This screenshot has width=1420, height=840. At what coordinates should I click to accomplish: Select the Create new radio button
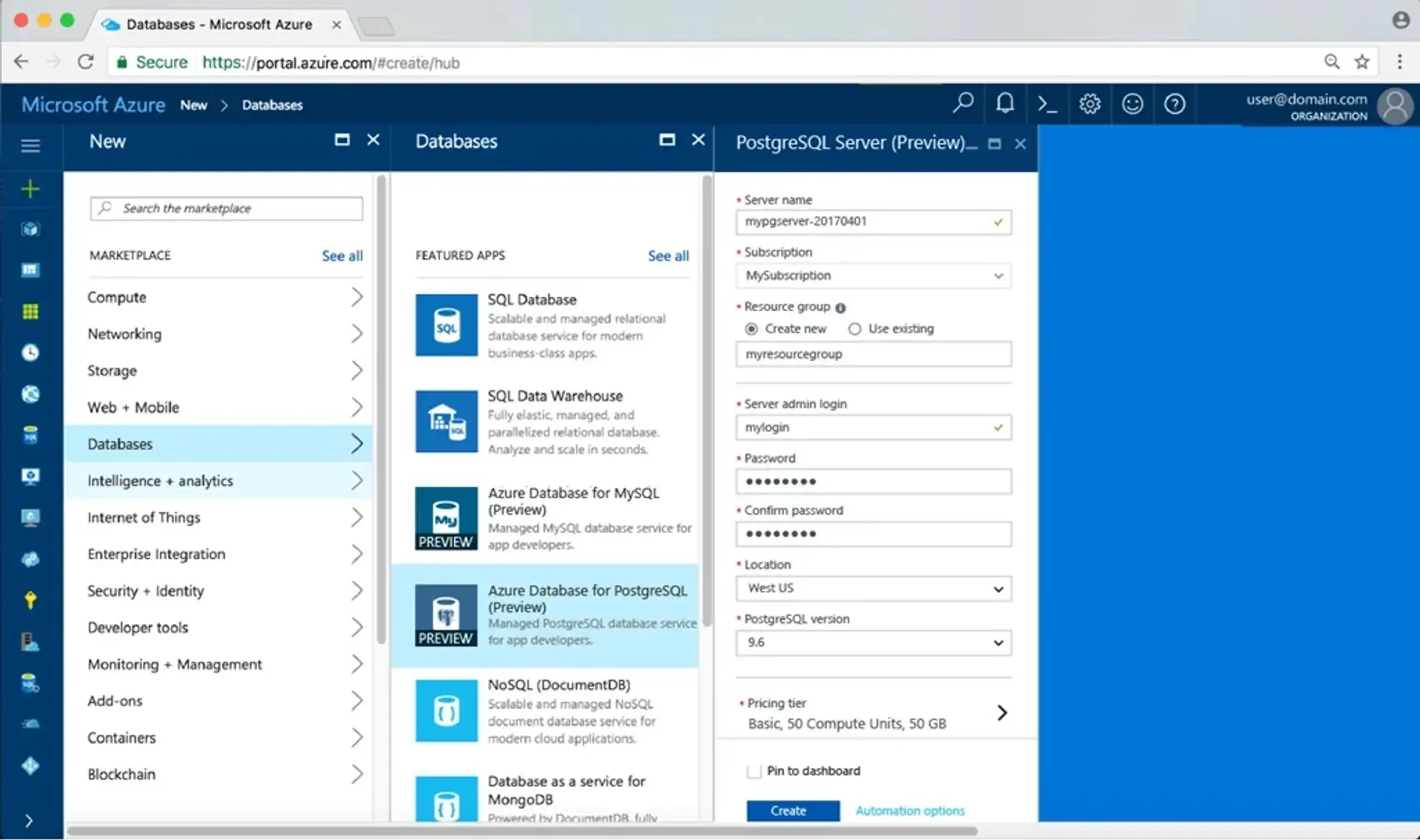[x=751, y=329]
